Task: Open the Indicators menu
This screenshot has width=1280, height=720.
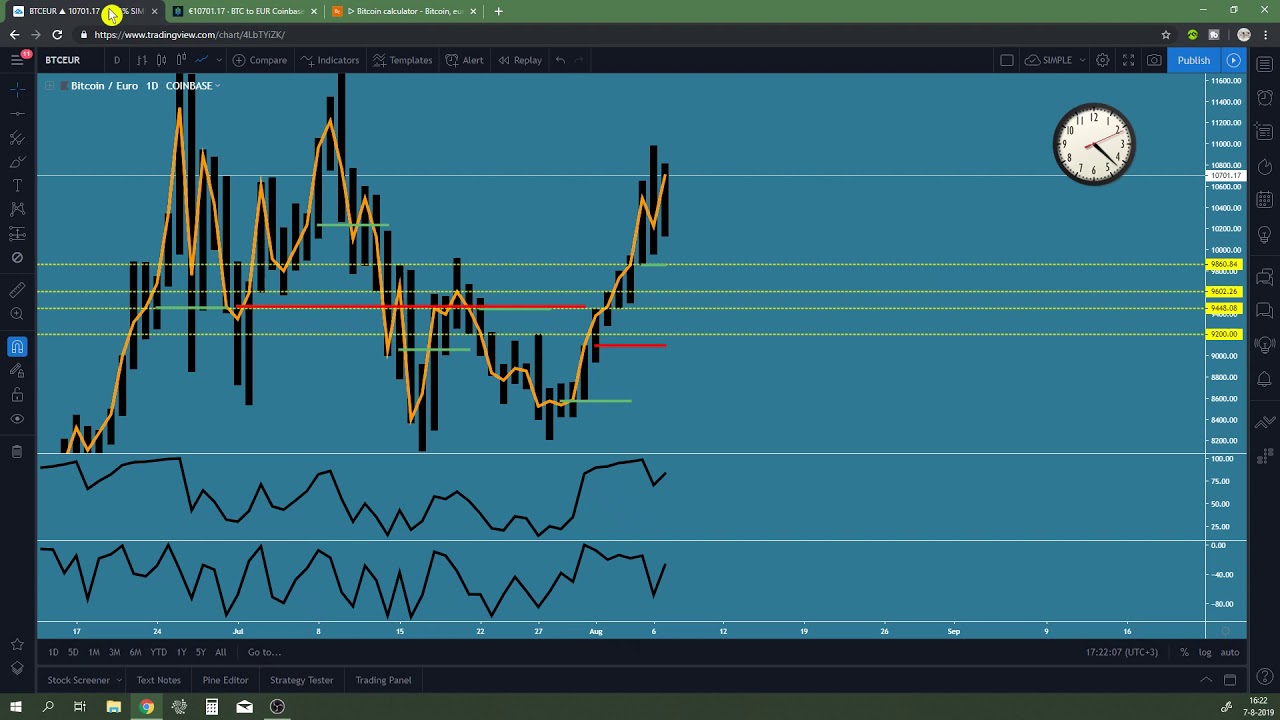Action: point(329,60)
